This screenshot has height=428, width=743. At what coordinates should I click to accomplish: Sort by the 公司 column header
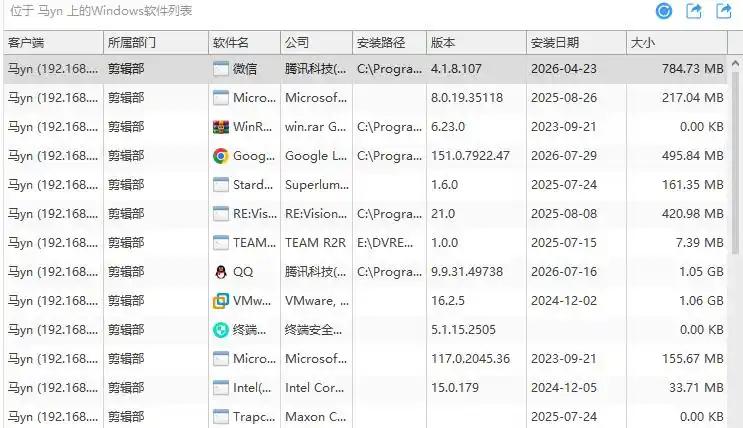[x=317, y=43]
